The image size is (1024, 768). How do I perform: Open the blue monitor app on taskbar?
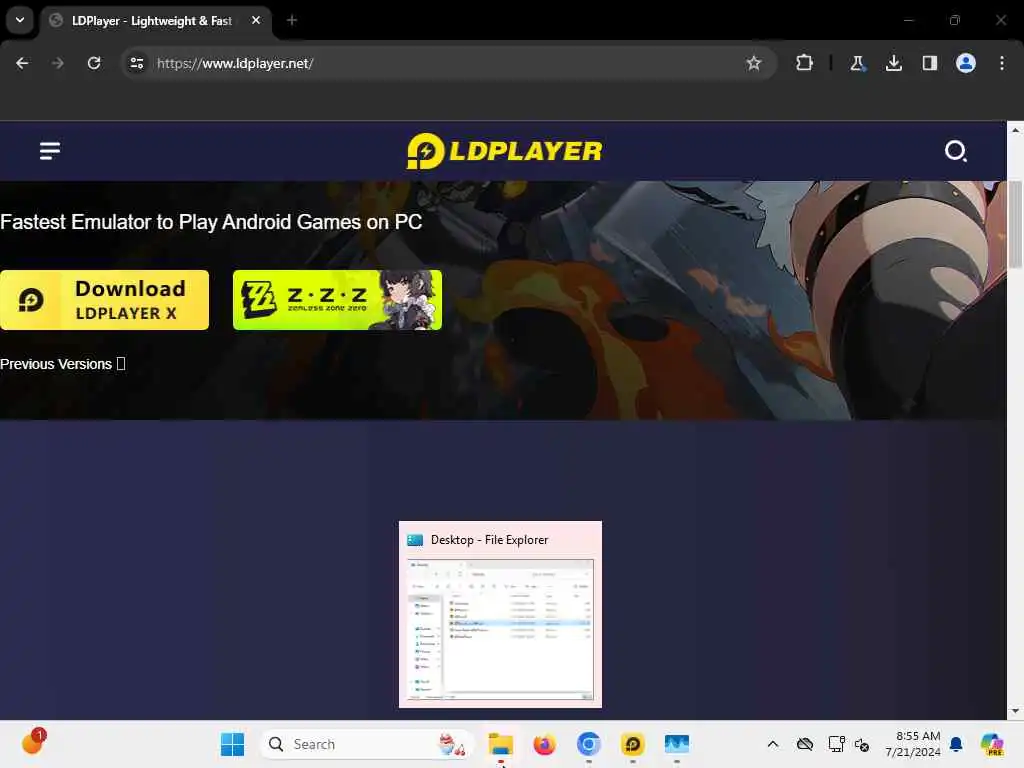(x=677, y=744)
